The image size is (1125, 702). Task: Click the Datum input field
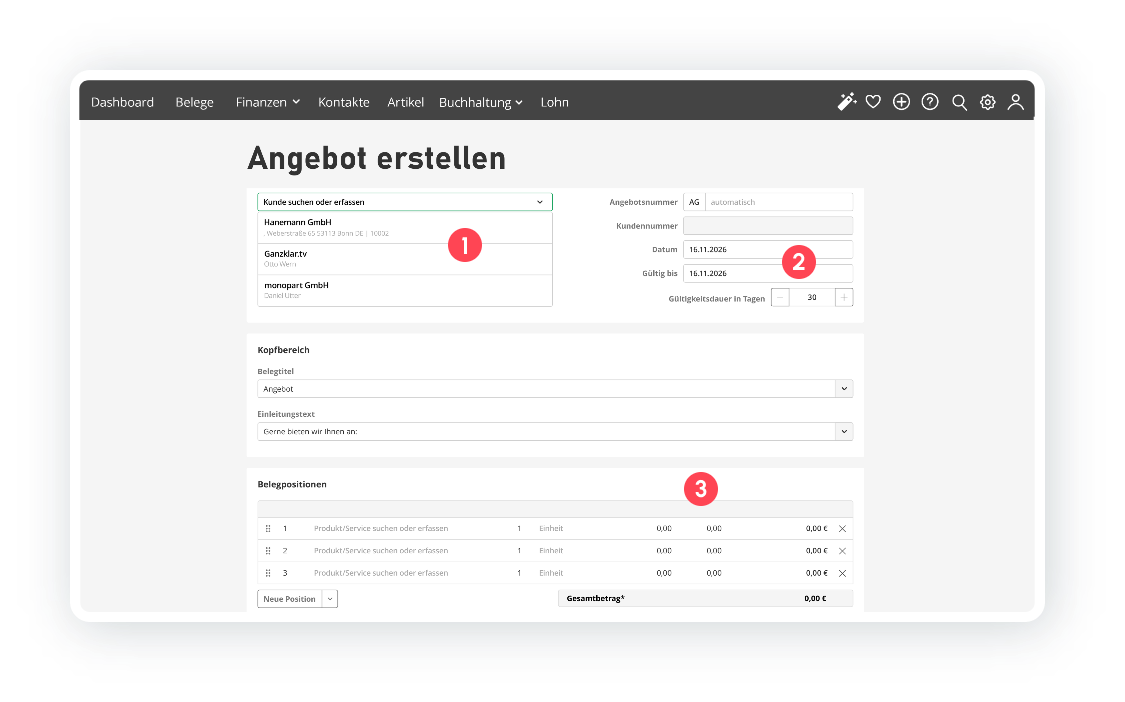click(766, 249)
